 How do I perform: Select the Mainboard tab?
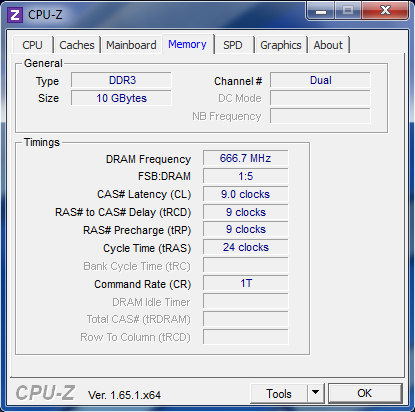(x=131, y=45)
